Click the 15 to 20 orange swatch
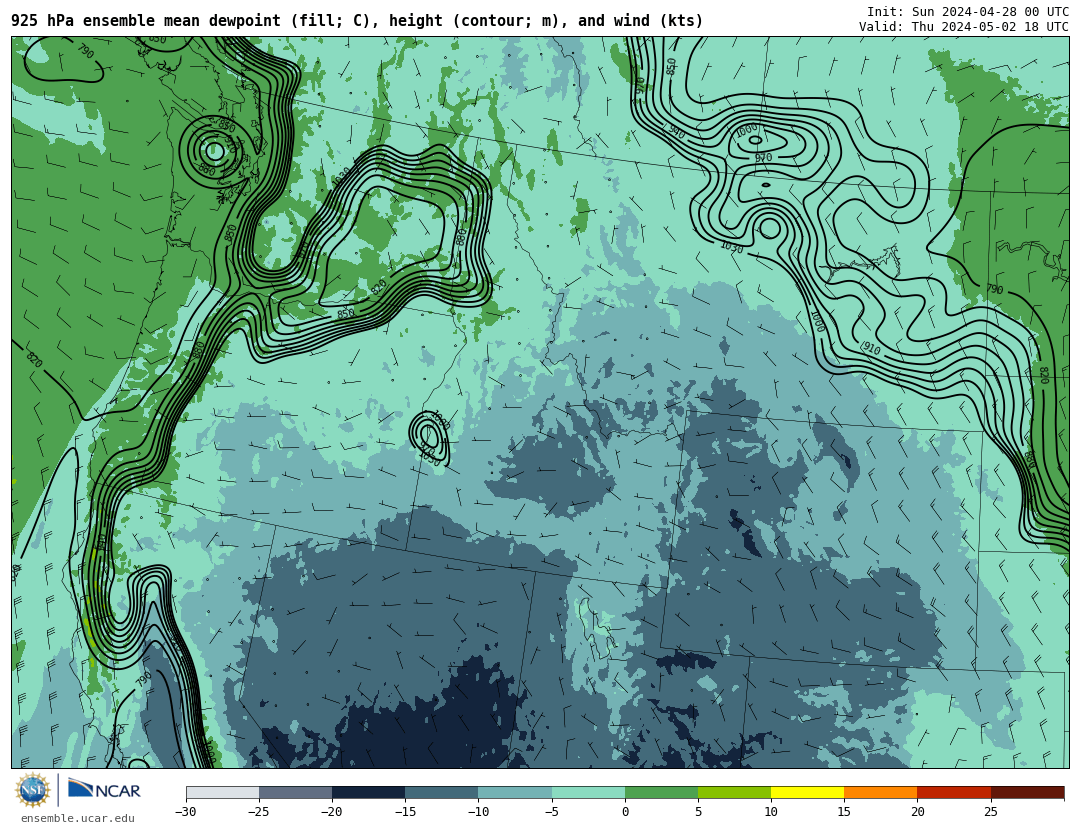This screenshot has width=1080, height=831. [881, 792]
